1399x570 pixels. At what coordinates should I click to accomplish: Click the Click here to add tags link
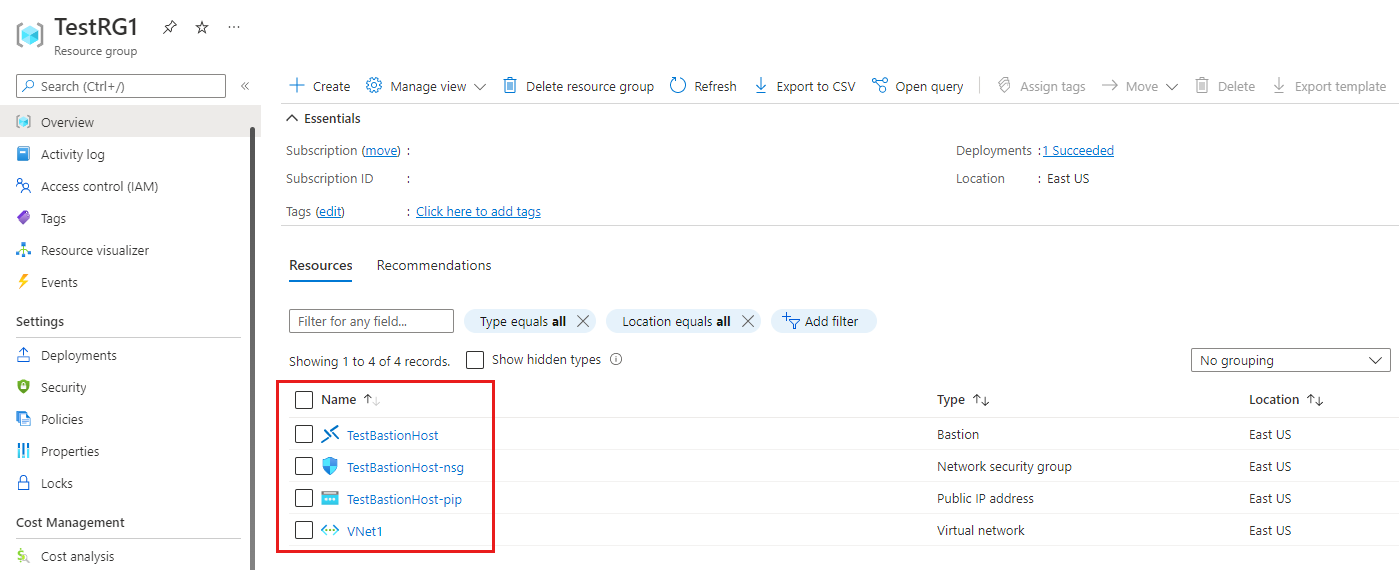click(478, 211)
